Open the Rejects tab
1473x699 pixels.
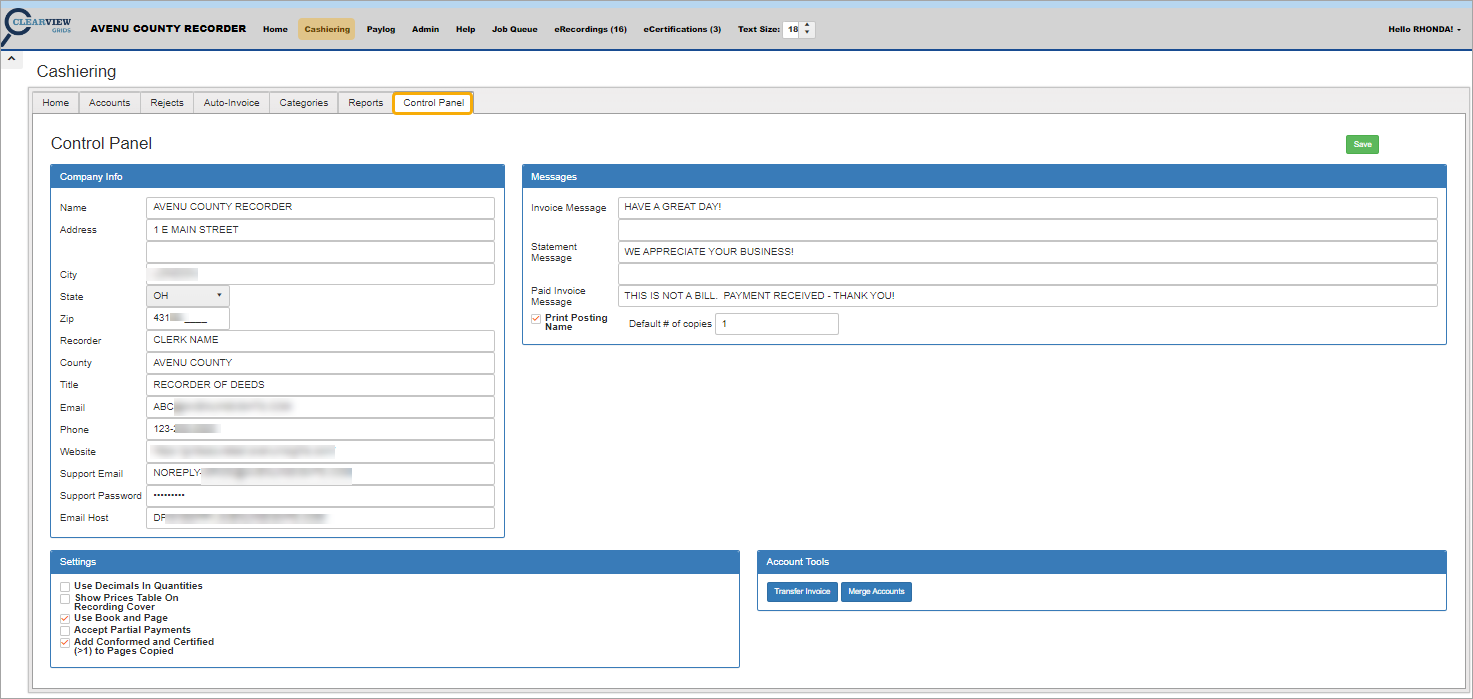point(167,103)
